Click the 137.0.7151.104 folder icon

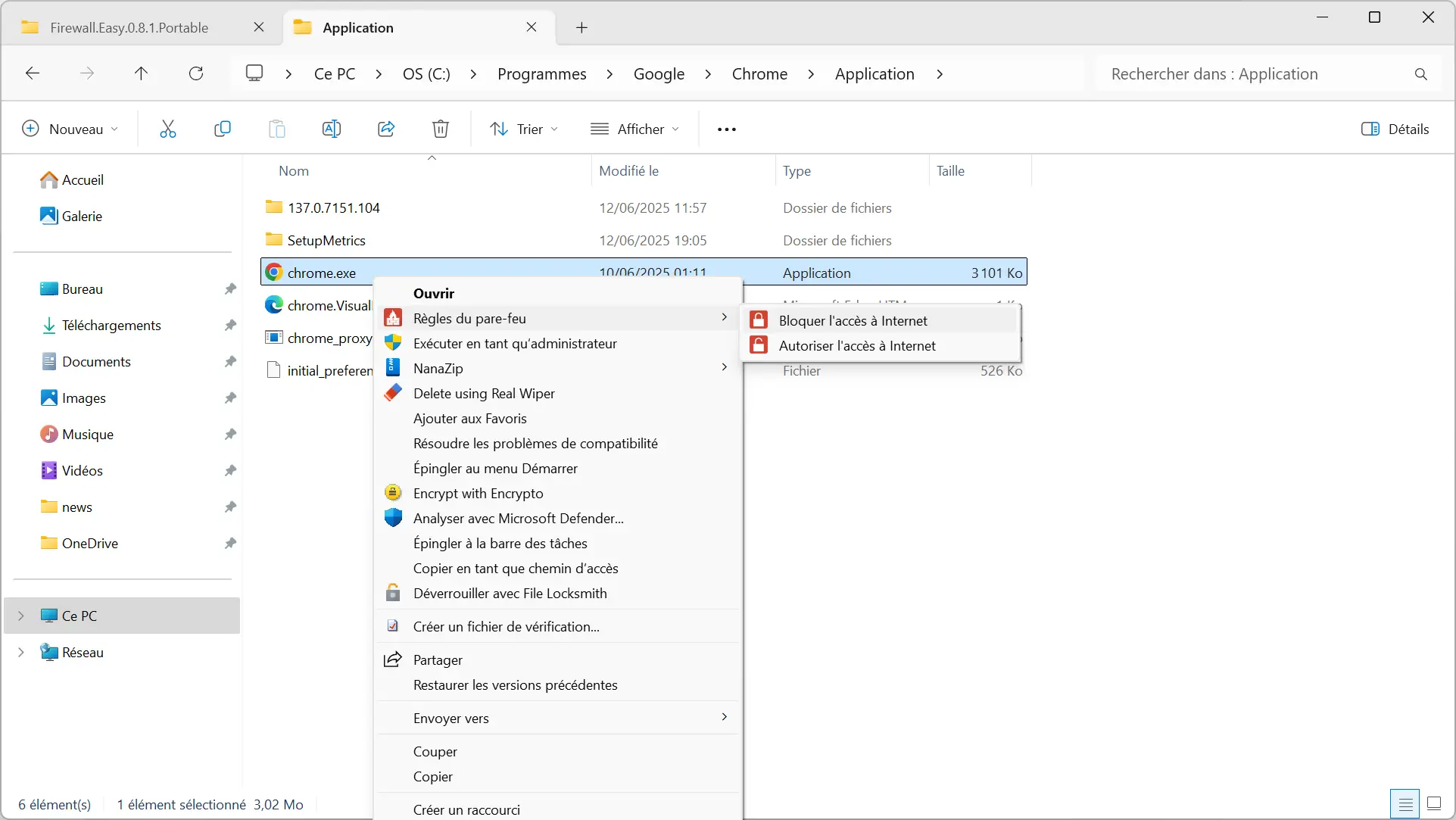pos(274,207)
